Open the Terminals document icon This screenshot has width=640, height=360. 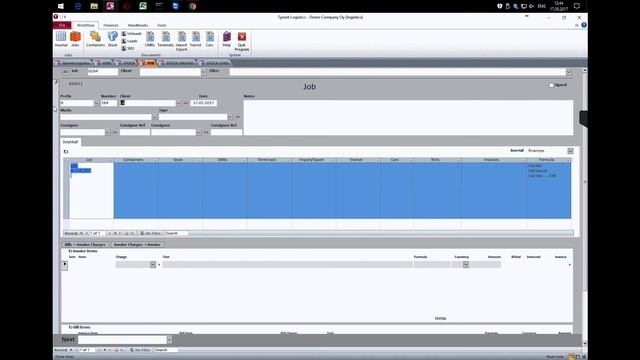(x=165, y=39)
